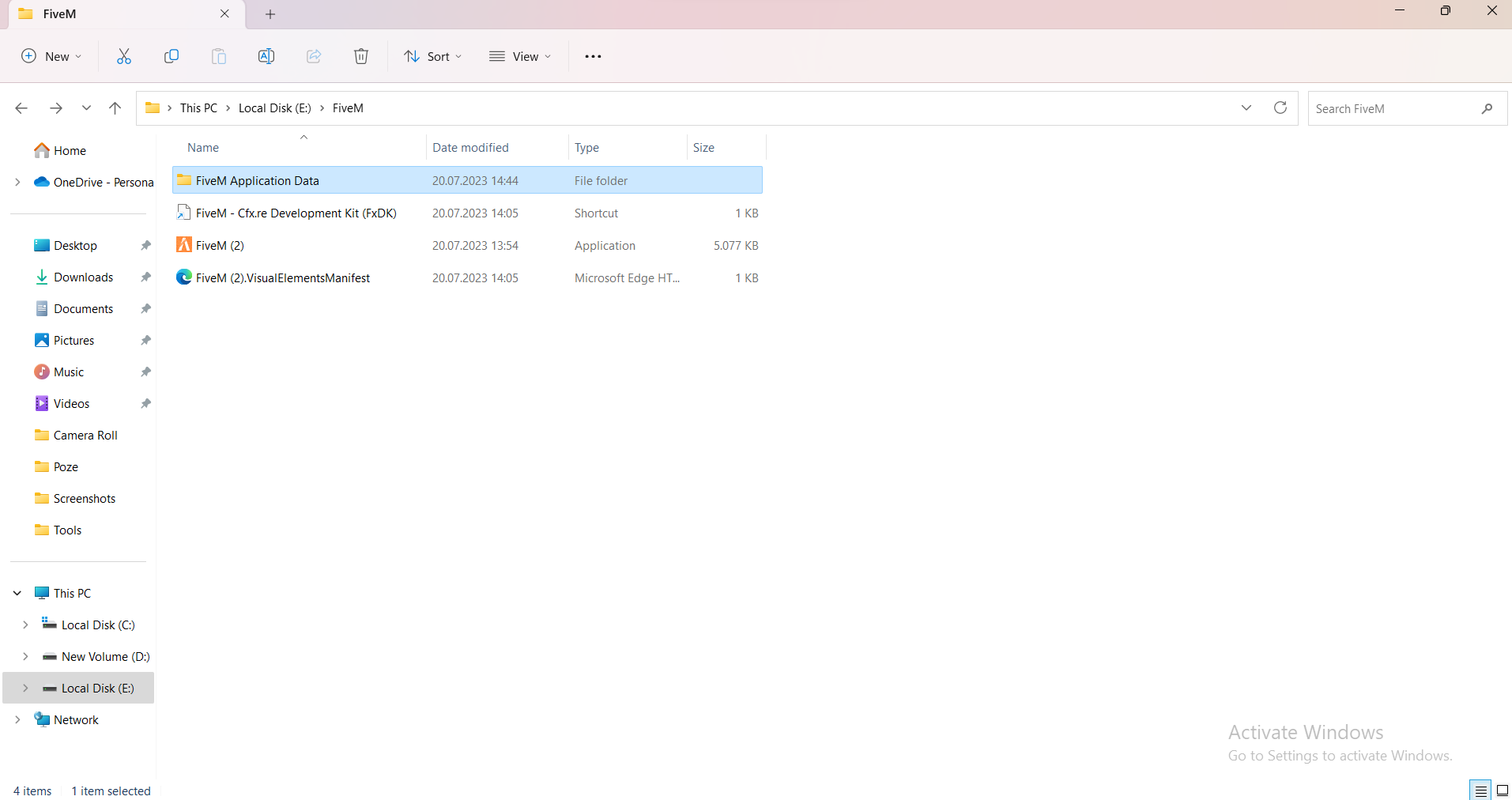The image size is (1512, 800).
Task: Click Local Disk (E:) in breadcrumb
Action: (275, 108)
